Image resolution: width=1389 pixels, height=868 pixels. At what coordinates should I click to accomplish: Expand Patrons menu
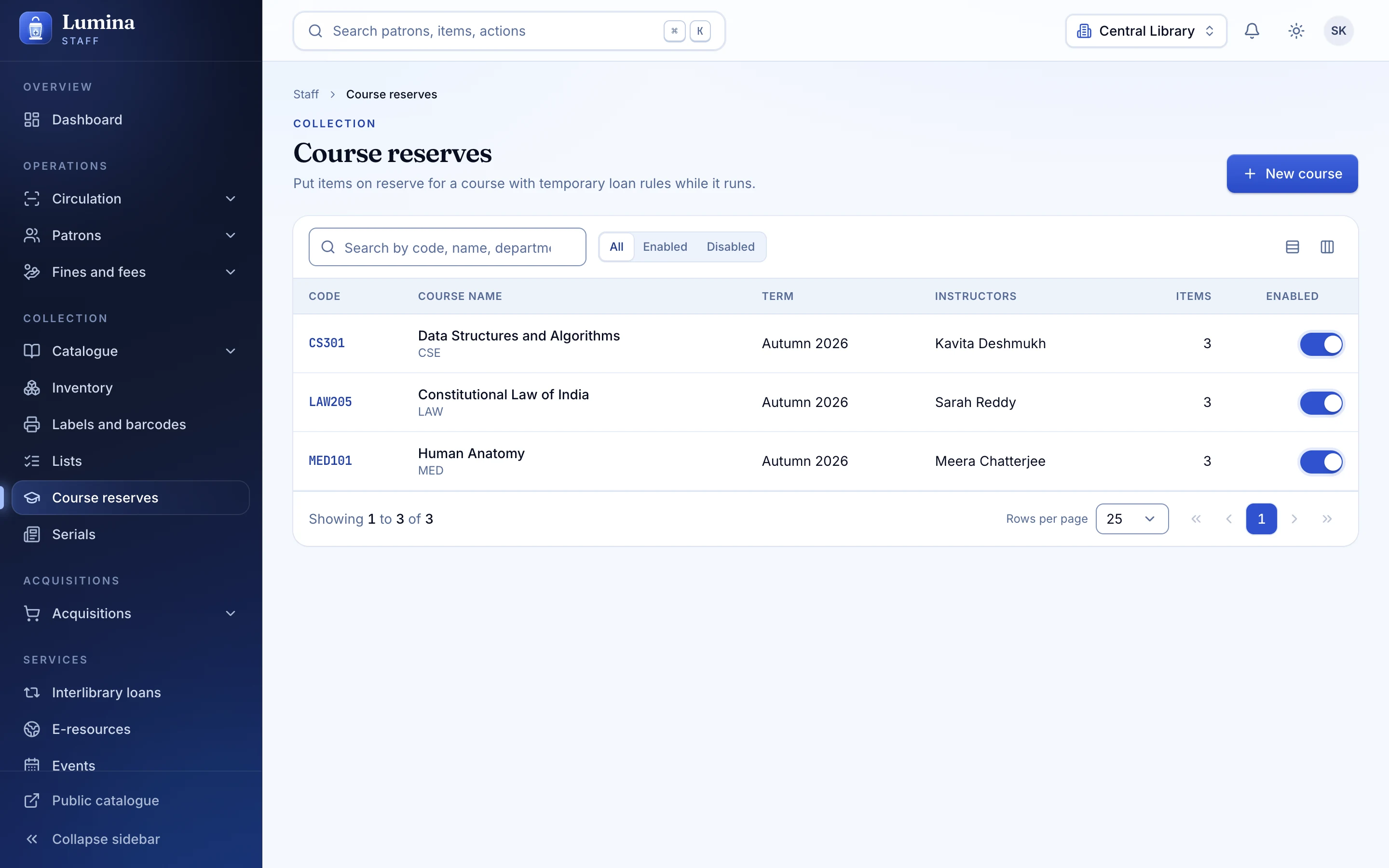[x=130, y=235]
